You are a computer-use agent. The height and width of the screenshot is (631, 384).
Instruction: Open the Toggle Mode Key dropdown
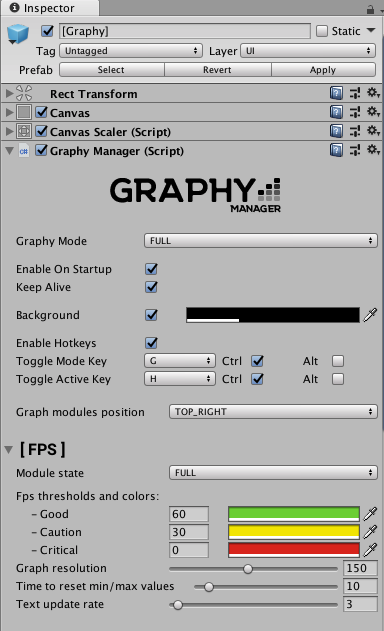[x=180, y=361]
